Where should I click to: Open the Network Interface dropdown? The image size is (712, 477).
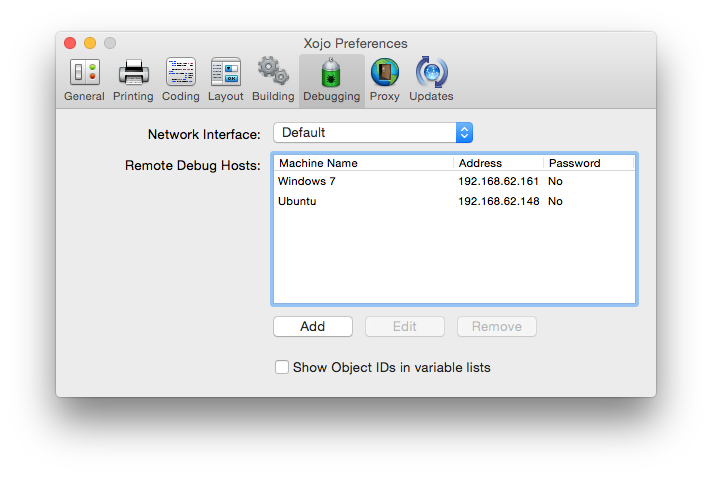[373, 133]
